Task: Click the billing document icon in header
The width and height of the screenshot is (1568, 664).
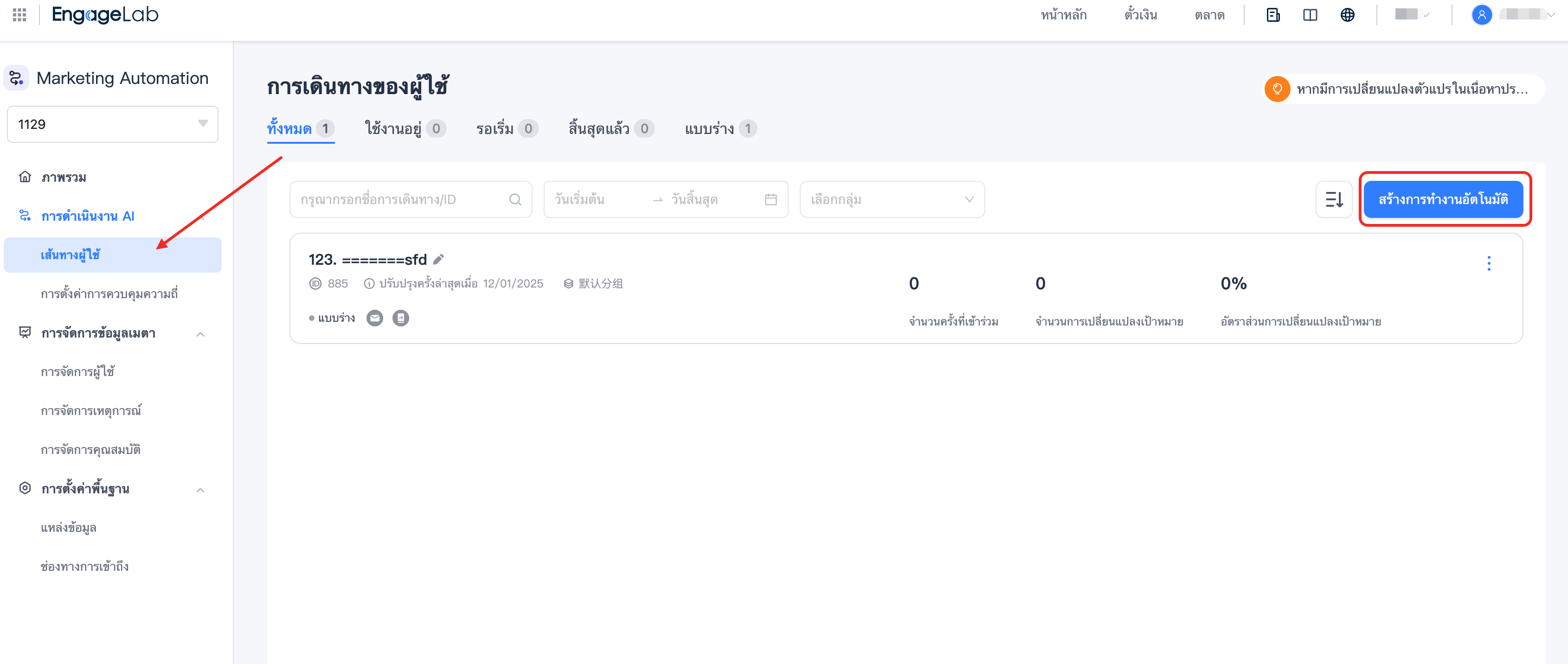Action: [x=1273, y=15]
